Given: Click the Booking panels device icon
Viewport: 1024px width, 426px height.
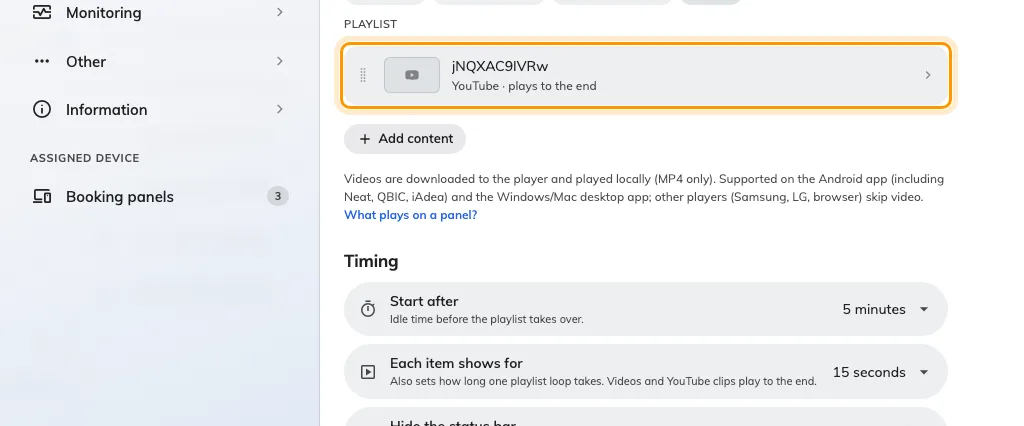Looking at the screenshot, I should (x=42, y=197).
